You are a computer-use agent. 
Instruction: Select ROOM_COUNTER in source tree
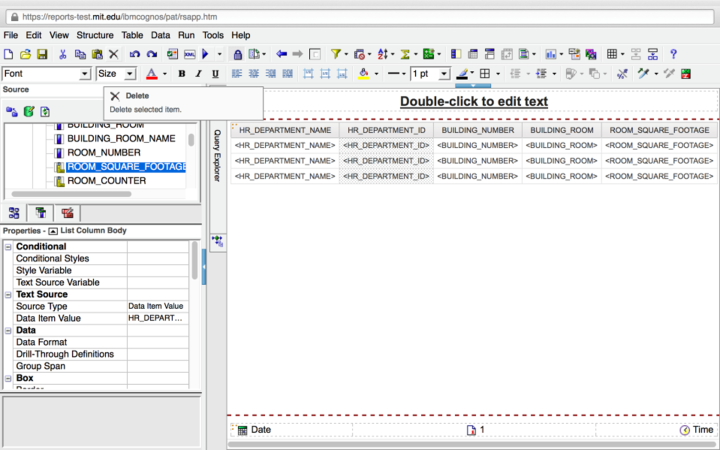[x=106, y=181]
